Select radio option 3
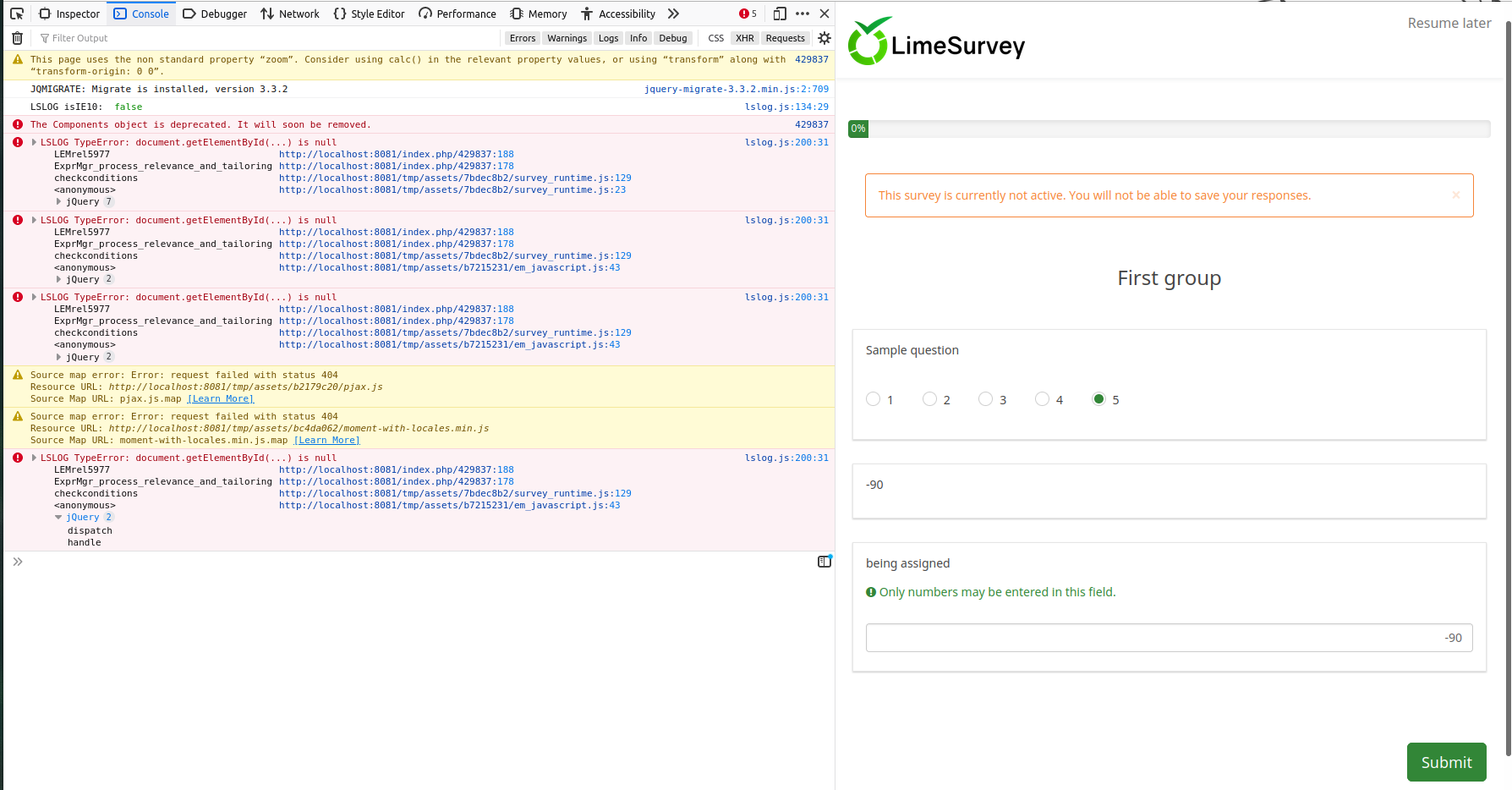 [x=985, y=399]
